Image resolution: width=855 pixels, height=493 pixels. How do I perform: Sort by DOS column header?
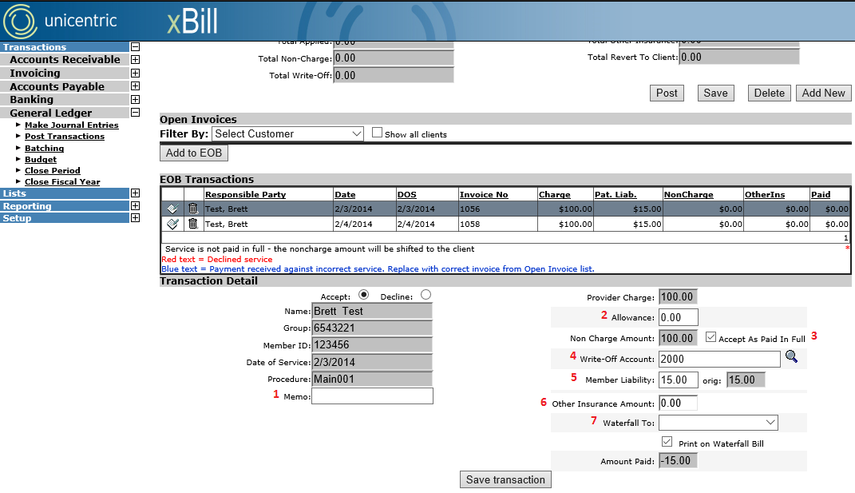(x=407, y=195)
